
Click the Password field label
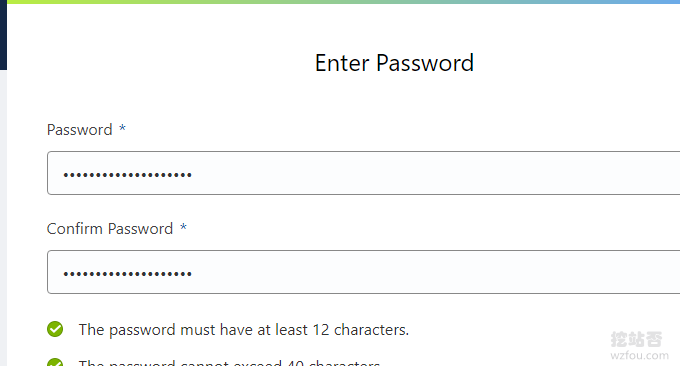(80, 130)
